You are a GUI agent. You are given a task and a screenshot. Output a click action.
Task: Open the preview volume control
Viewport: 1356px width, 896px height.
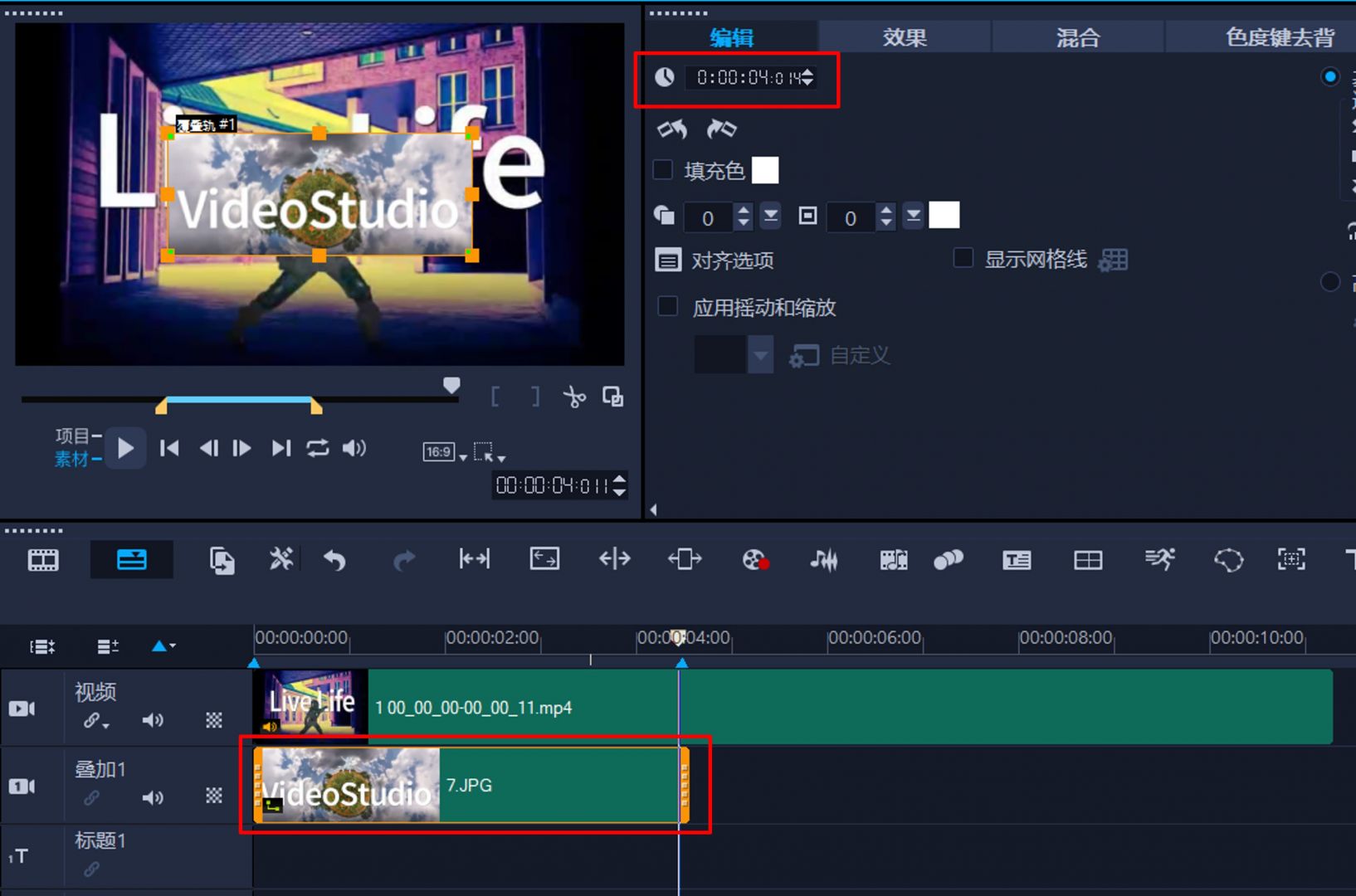354,449
